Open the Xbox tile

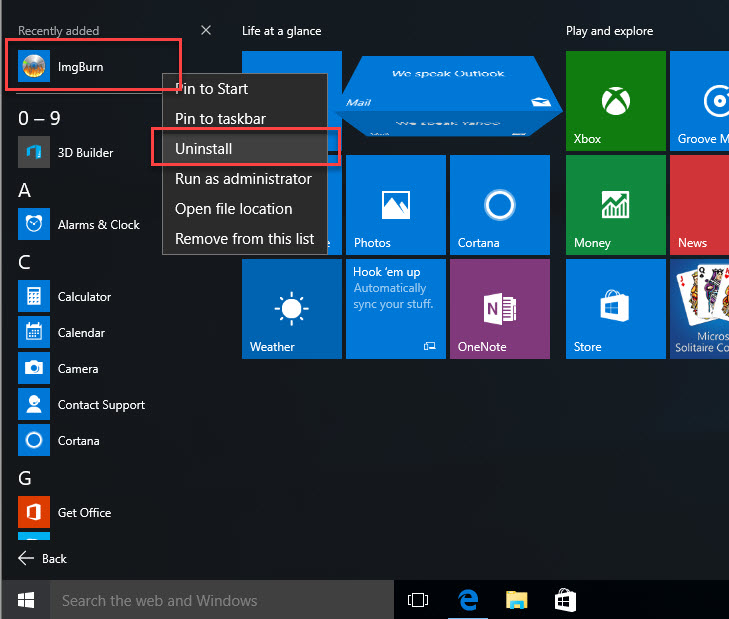coord(616,101)
